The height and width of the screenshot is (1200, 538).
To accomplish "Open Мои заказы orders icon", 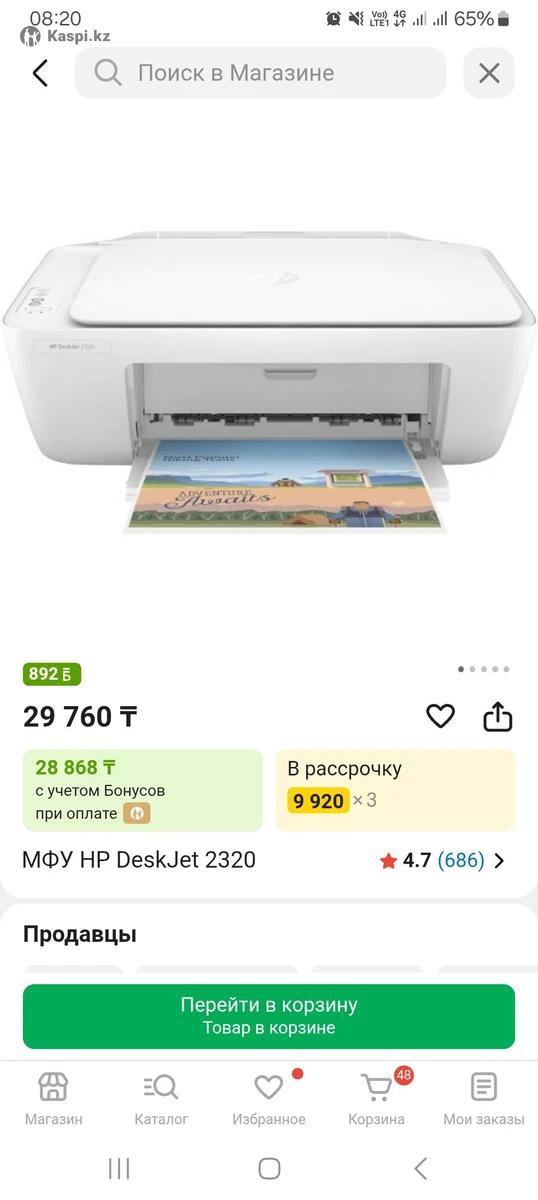I will [x=484, y=1099].
